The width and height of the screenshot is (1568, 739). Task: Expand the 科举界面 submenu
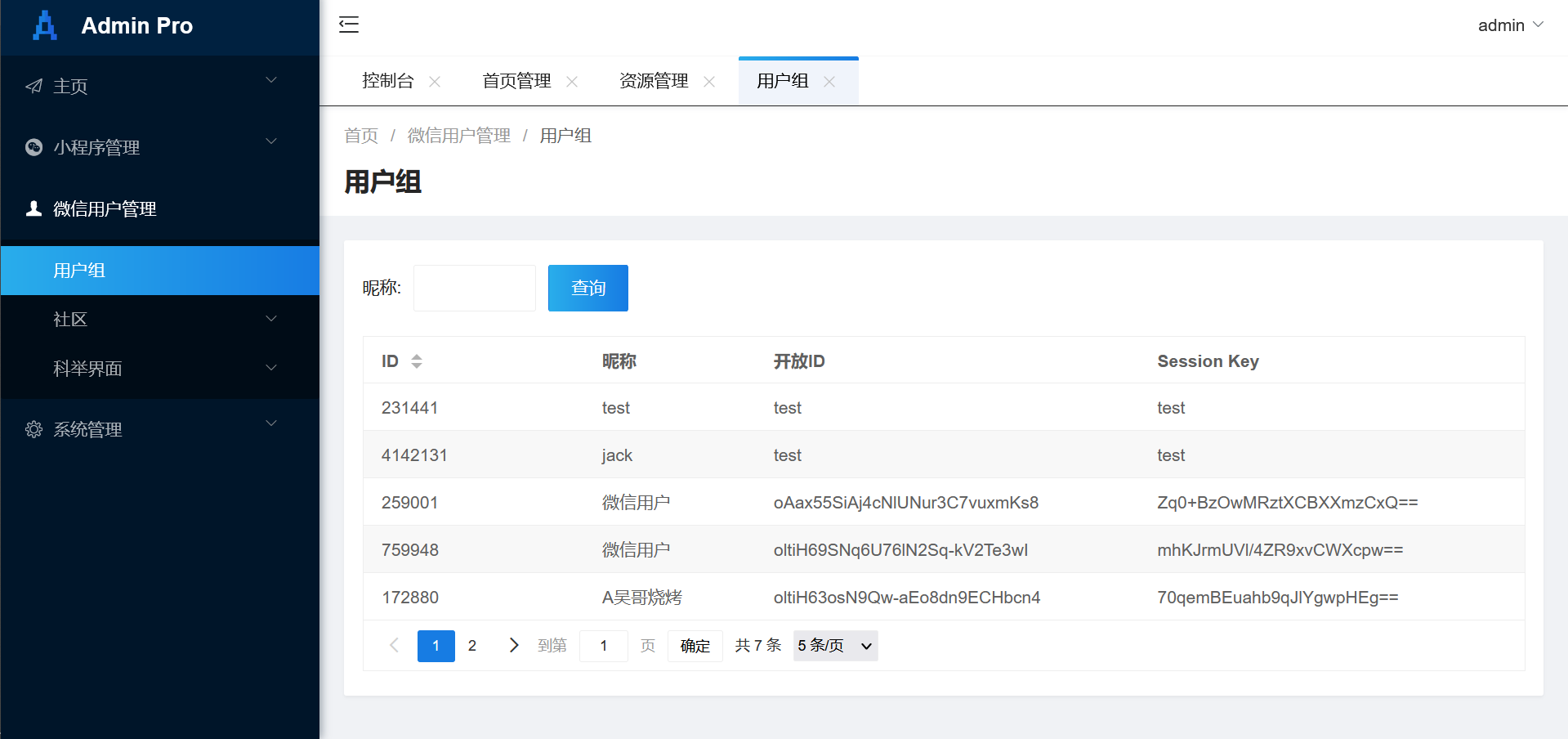pyautogui.click(x=160, y=368)
